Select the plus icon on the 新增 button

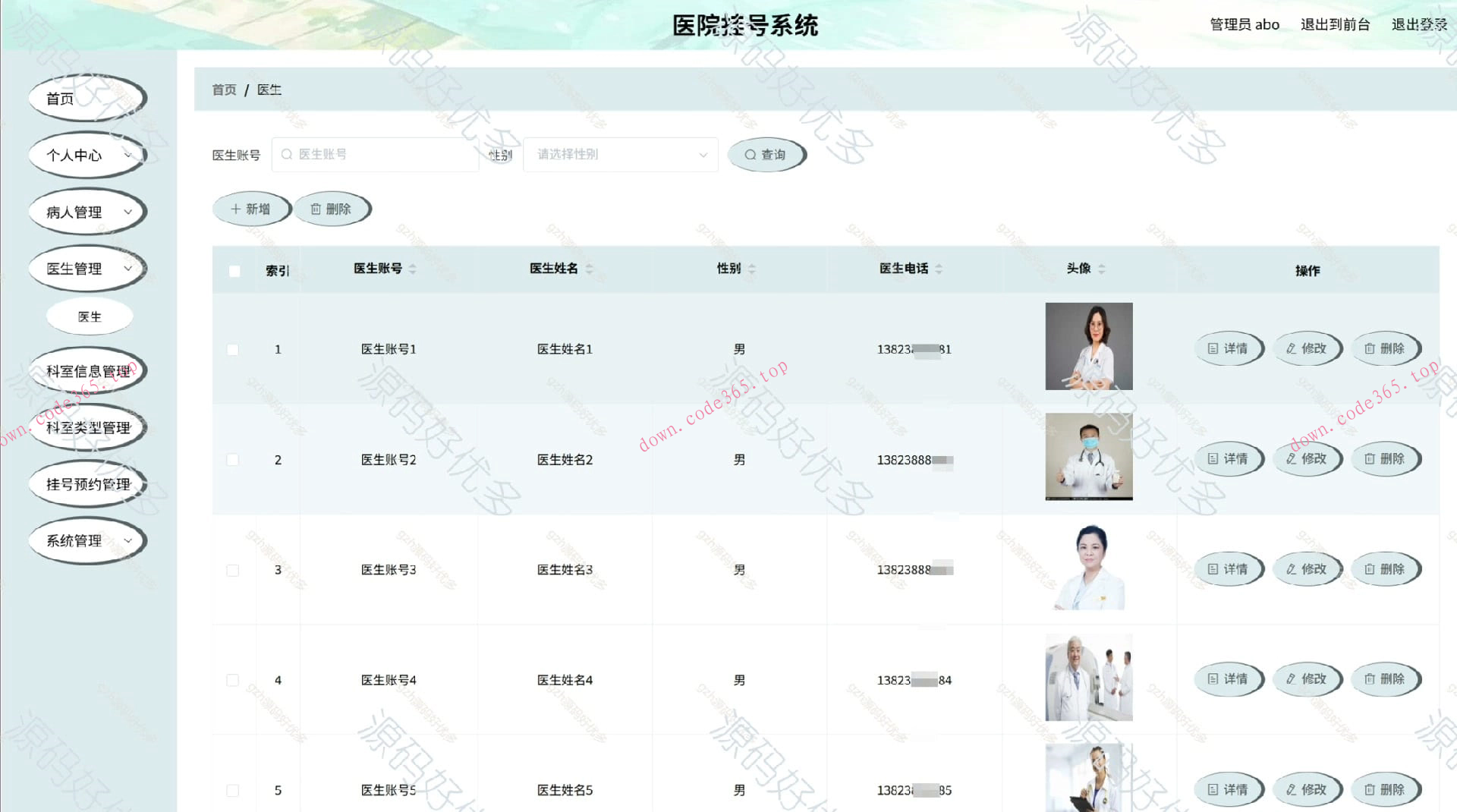(236, 209)
